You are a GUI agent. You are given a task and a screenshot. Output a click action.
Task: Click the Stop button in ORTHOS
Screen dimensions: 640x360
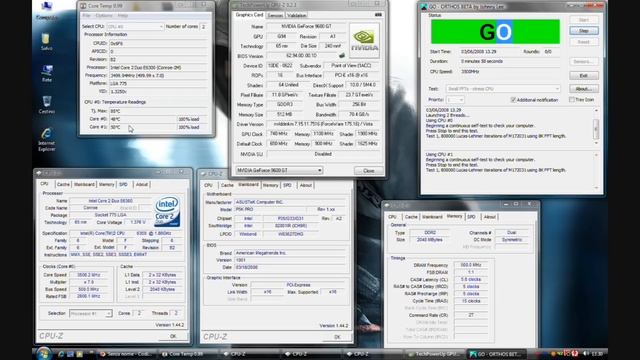coord(584,31)
